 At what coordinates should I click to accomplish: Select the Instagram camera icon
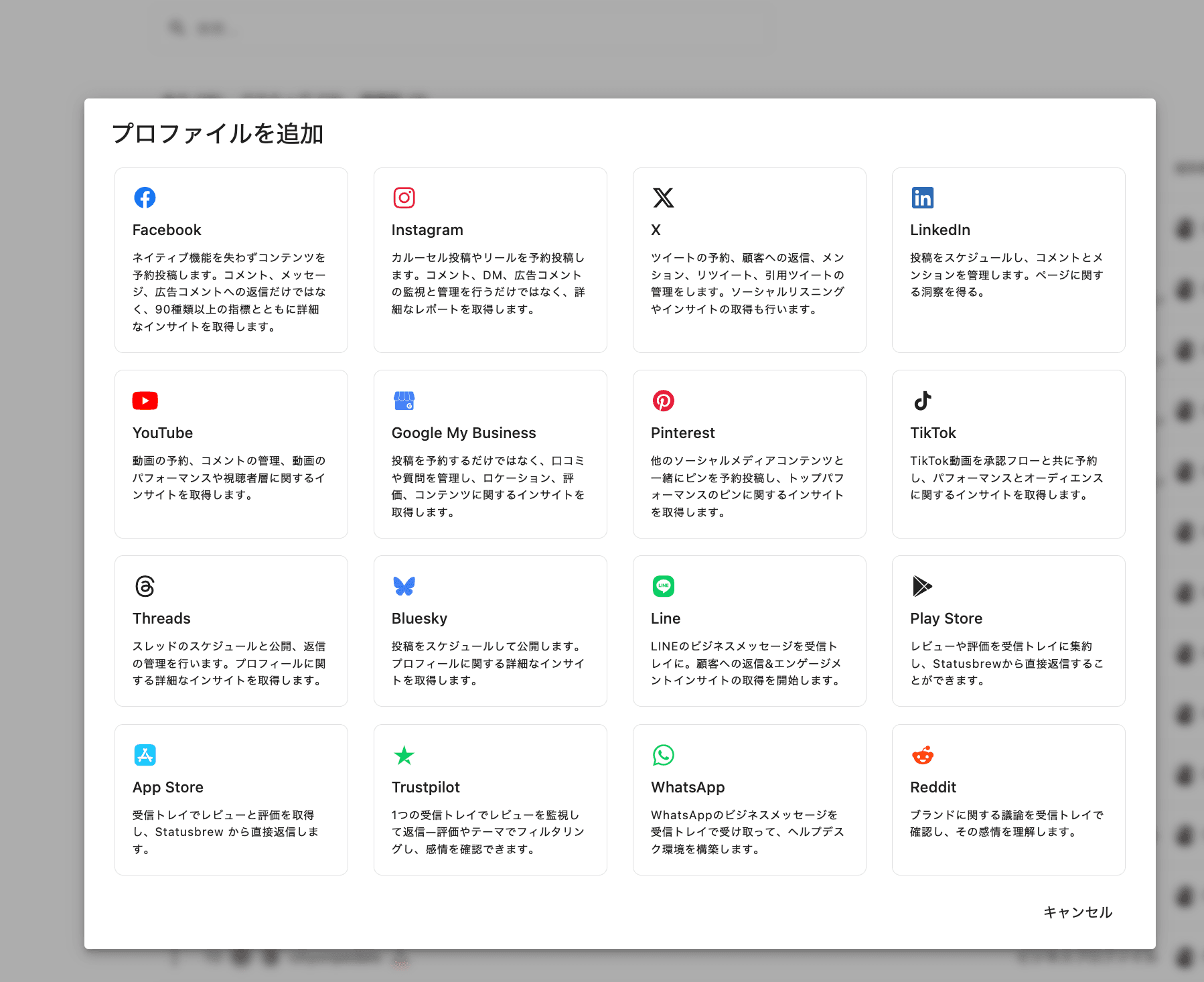tap(404, 198)
